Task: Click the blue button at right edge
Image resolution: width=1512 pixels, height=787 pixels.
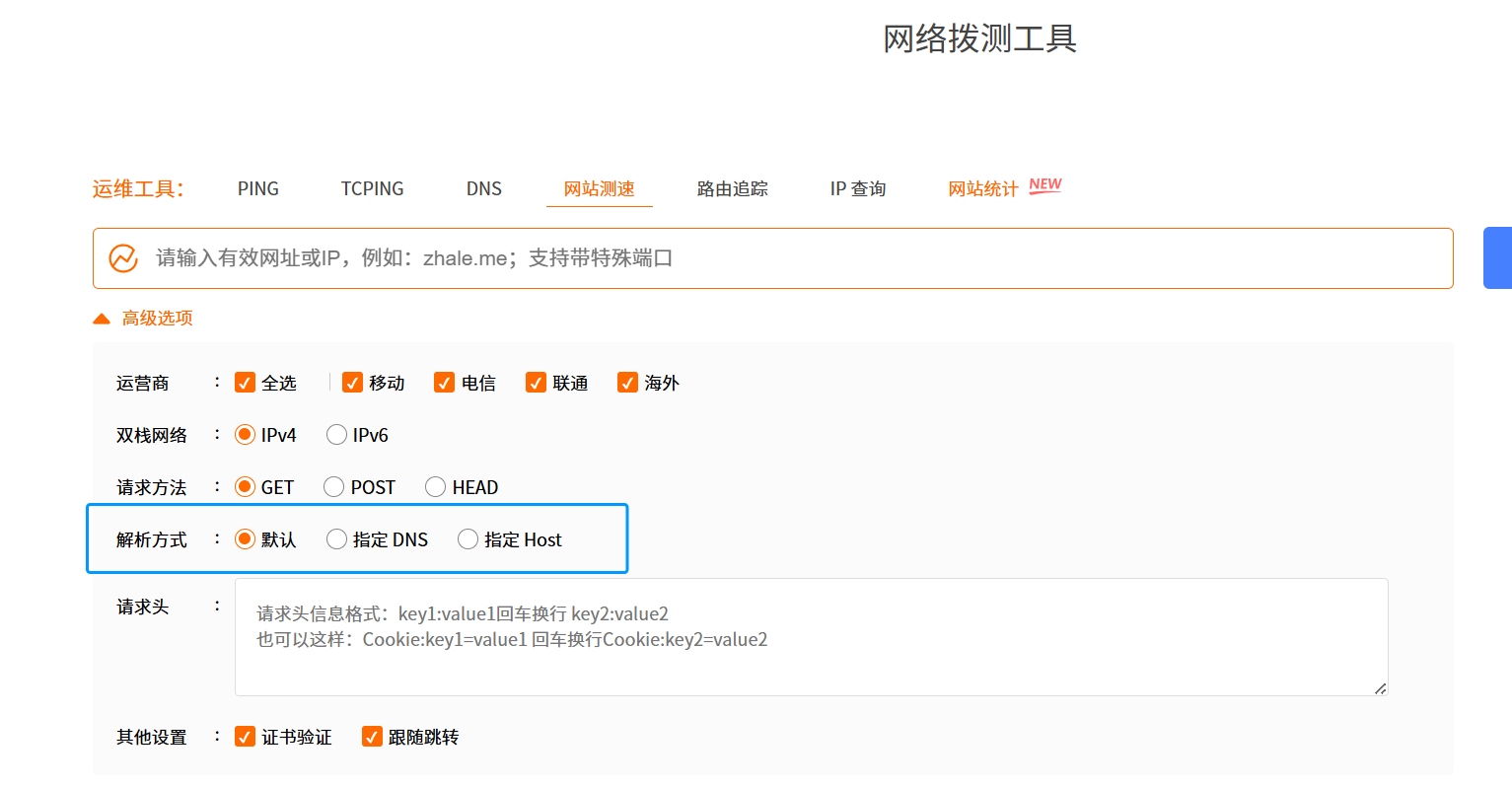Action: pos(1497,257)
